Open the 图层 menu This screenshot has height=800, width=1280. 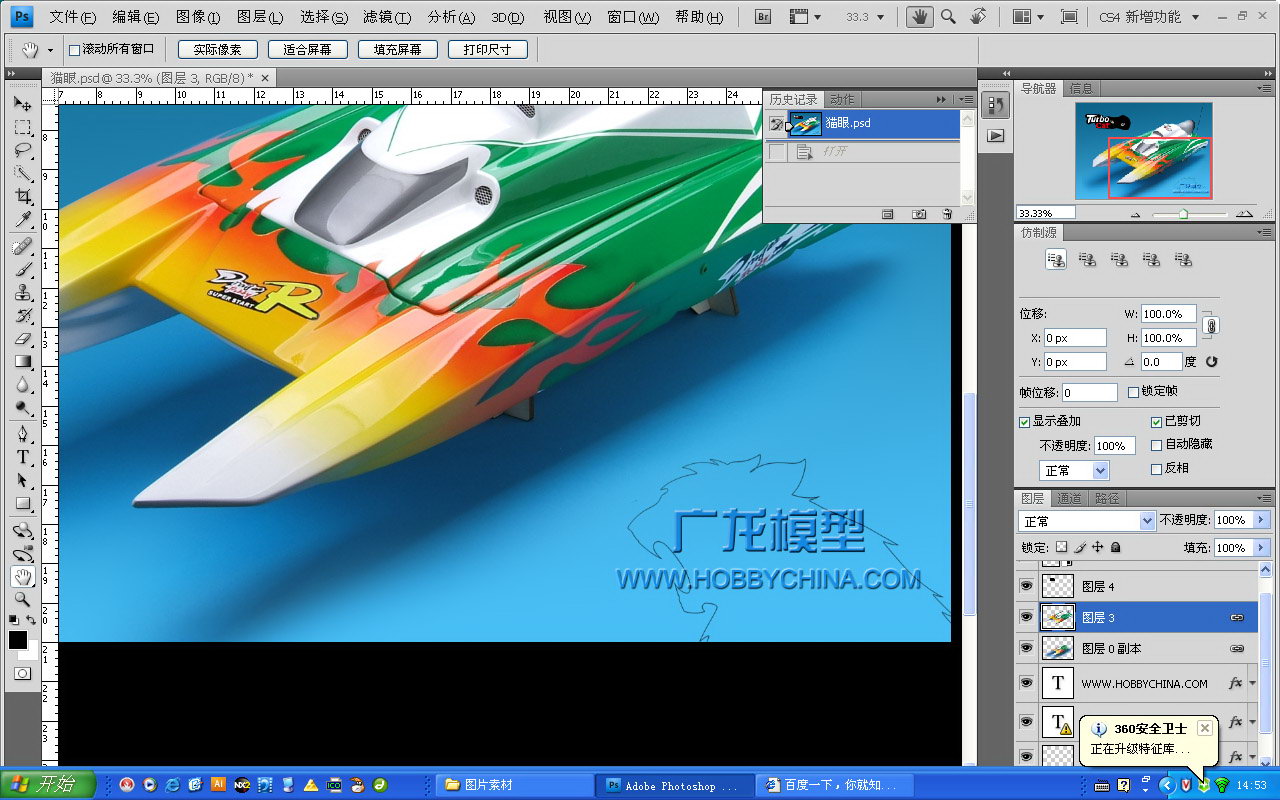pos(260,17)
